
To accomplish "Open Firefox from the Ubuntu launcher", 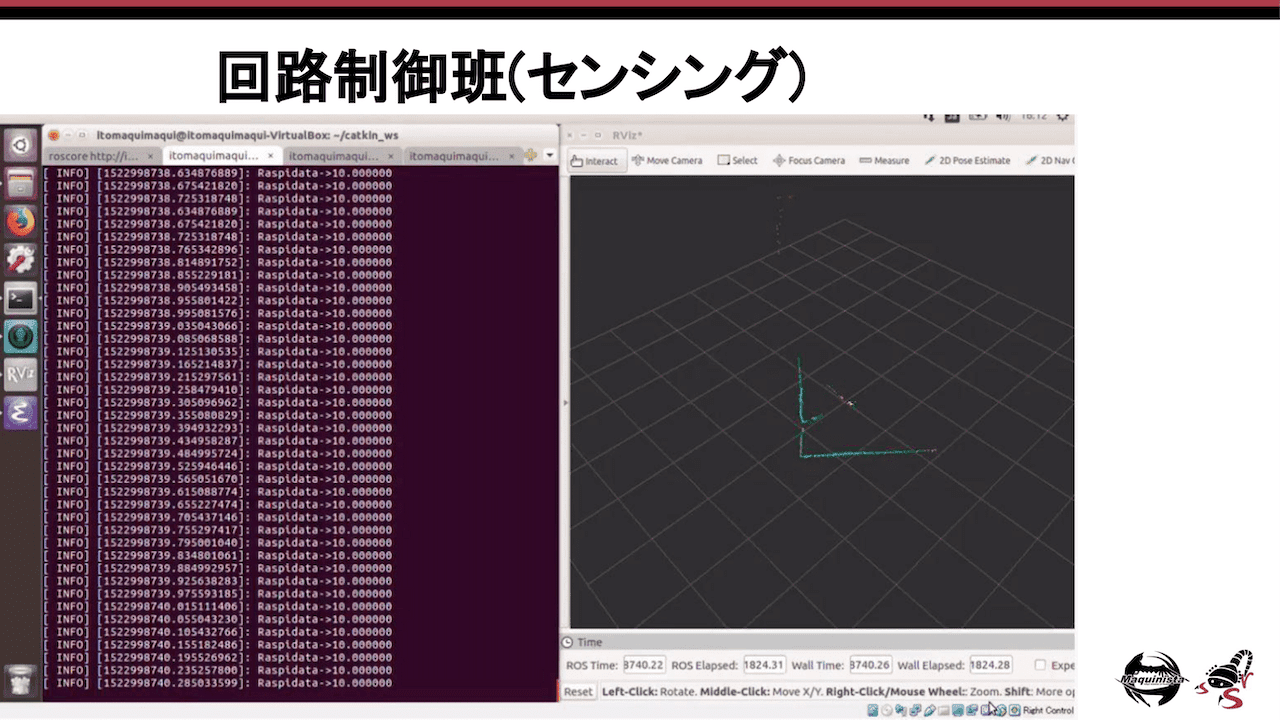I will coord(21,221).
